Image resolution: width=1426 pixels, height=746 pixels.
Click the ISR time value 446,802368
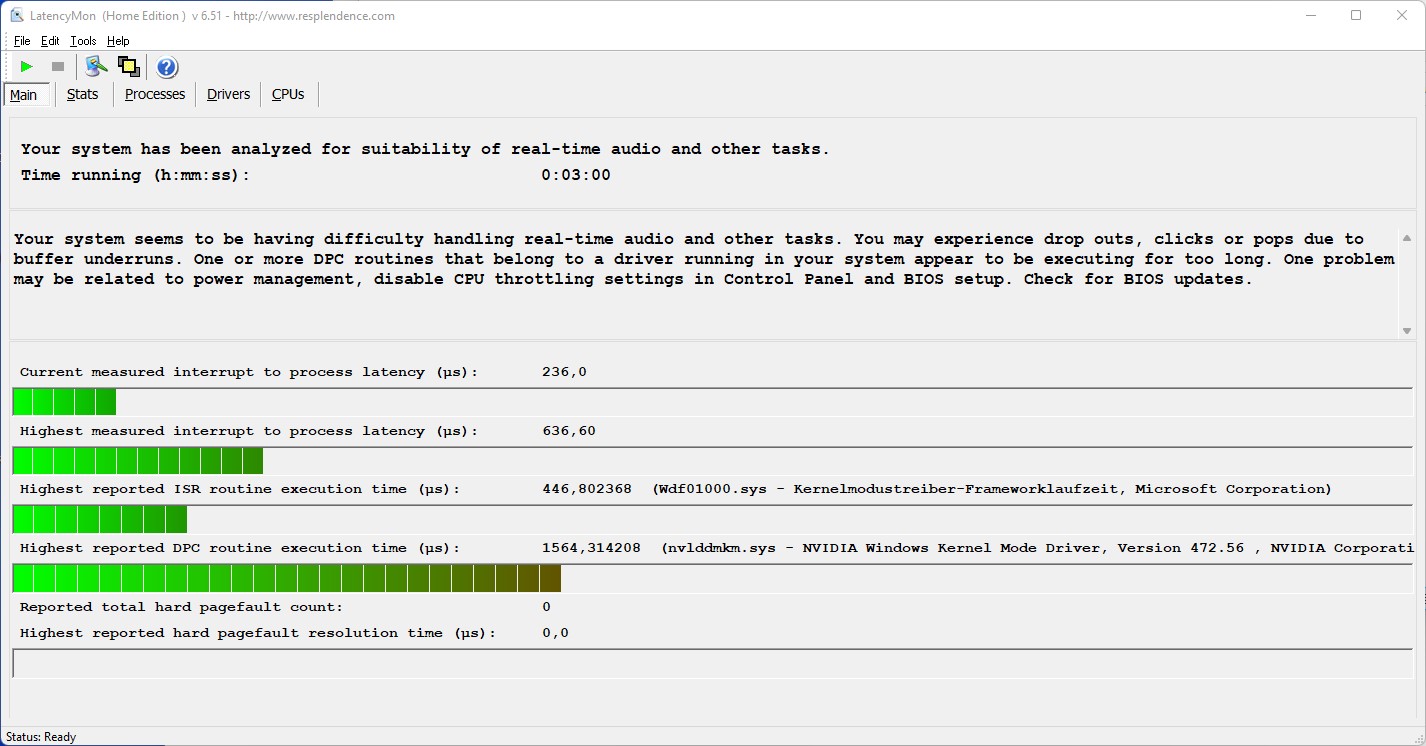tap(587, 489)
